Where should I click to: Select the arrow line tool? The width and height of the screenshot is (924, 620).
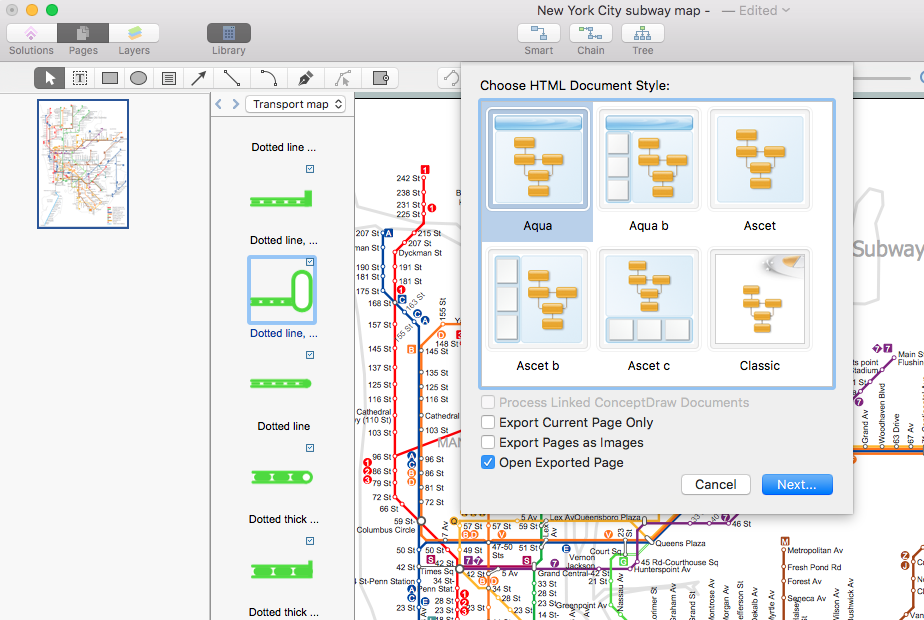199,78
